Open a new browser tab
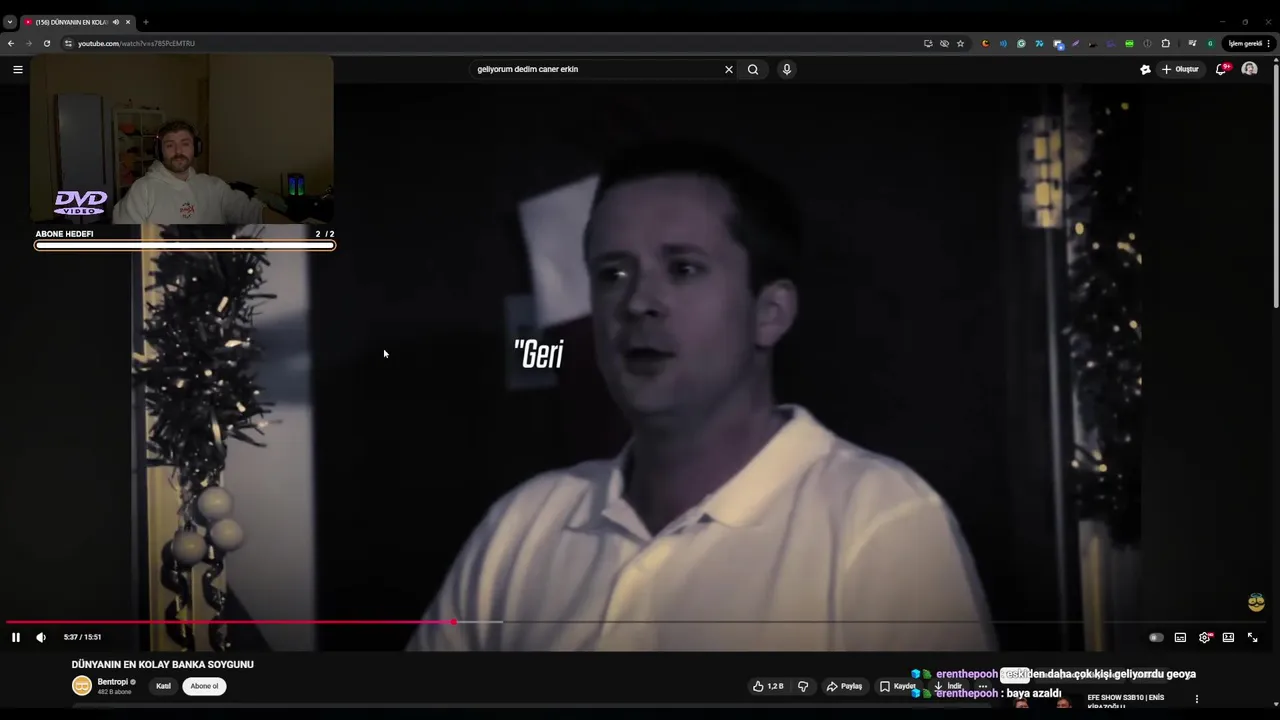This screenshot has height=720, width=1280. coord(146,22)
